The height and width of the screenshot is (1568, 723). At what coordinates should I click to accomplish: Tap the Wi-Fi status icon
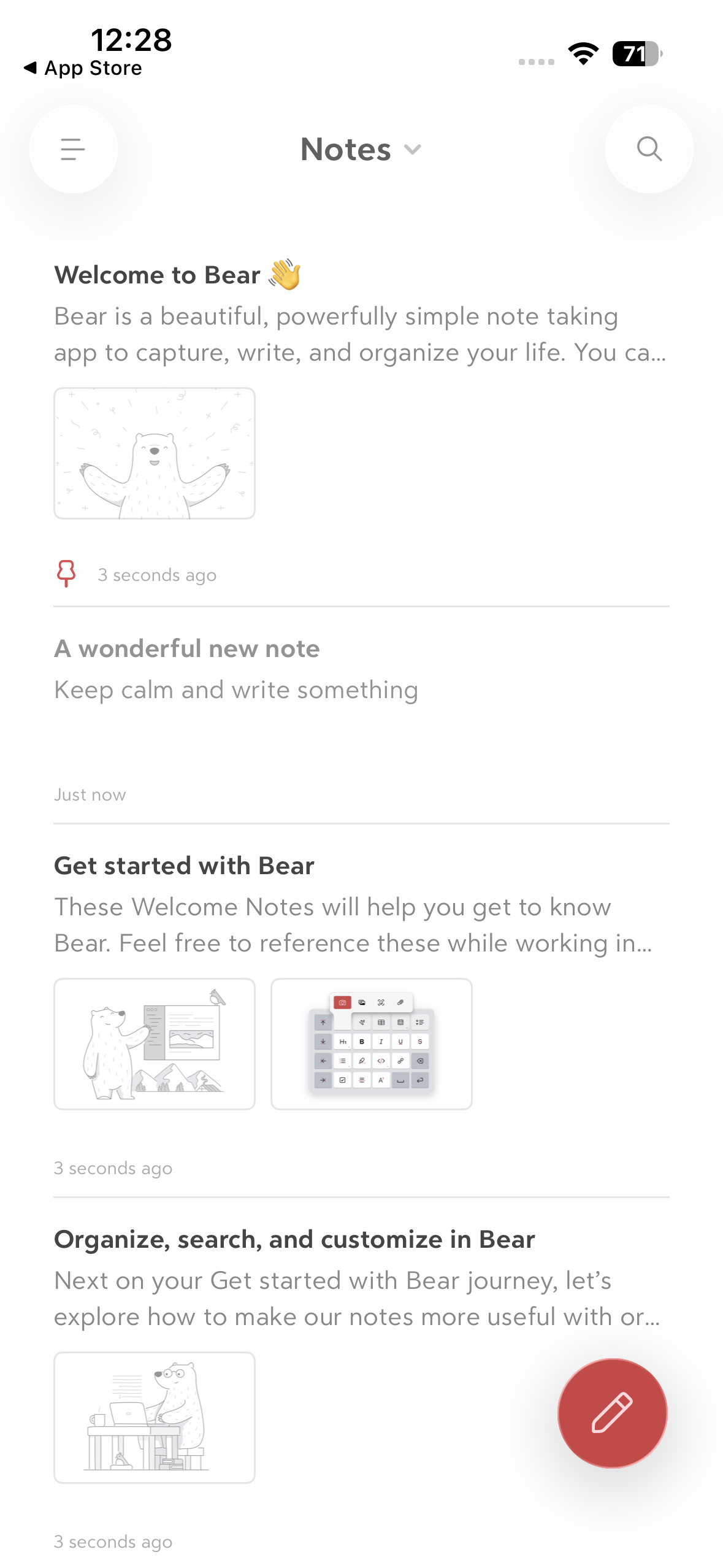583,54
